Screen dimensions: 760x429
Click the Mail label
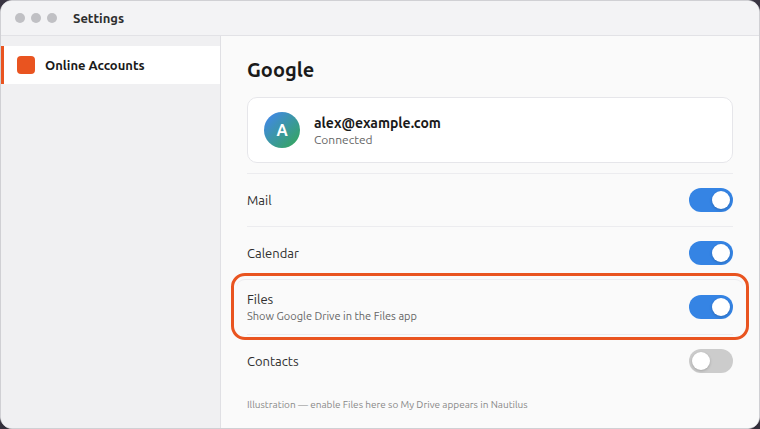pos(259,201)
